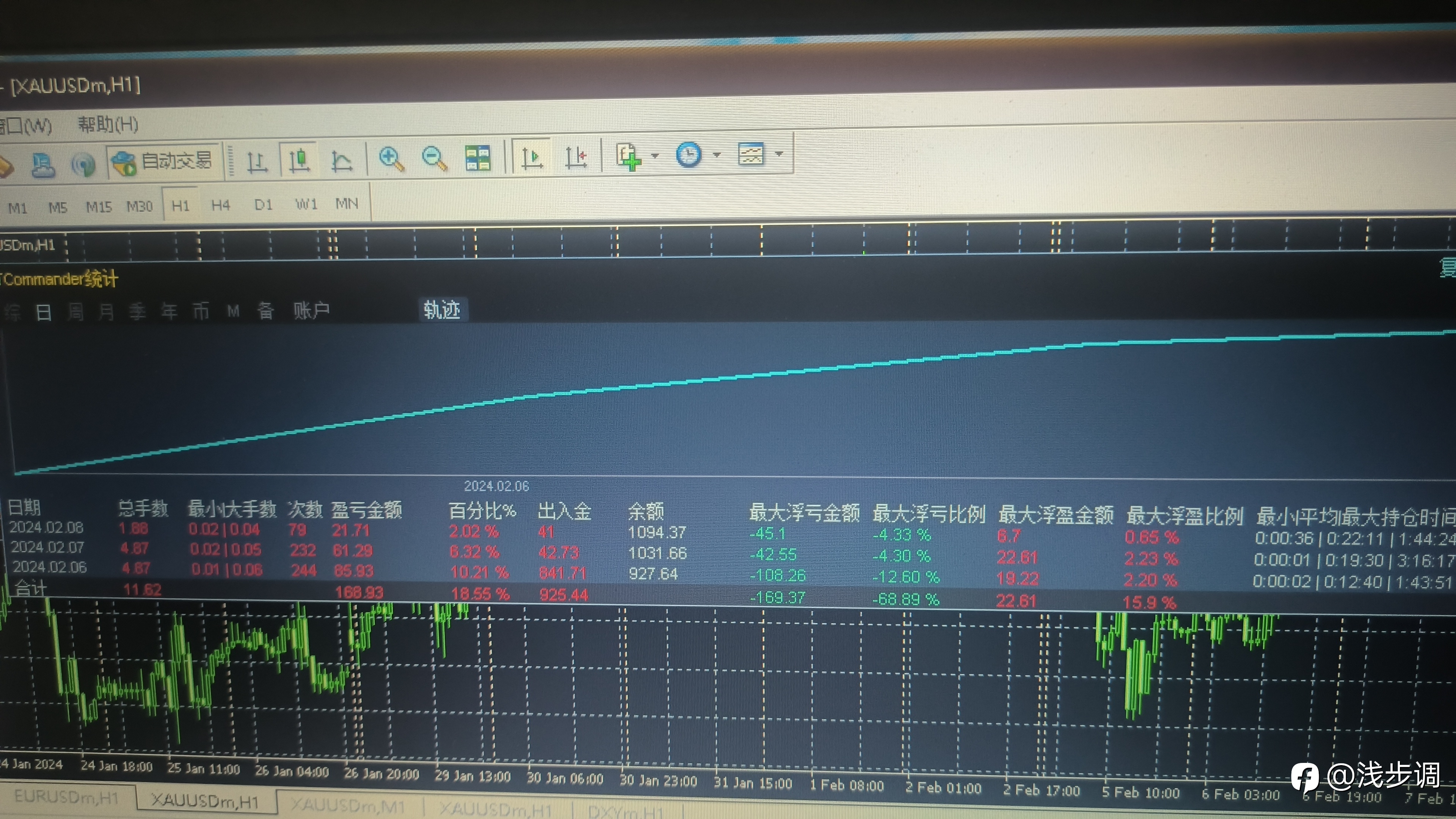
Task: Select the MN timeframe
Action: tap(347, 203)
